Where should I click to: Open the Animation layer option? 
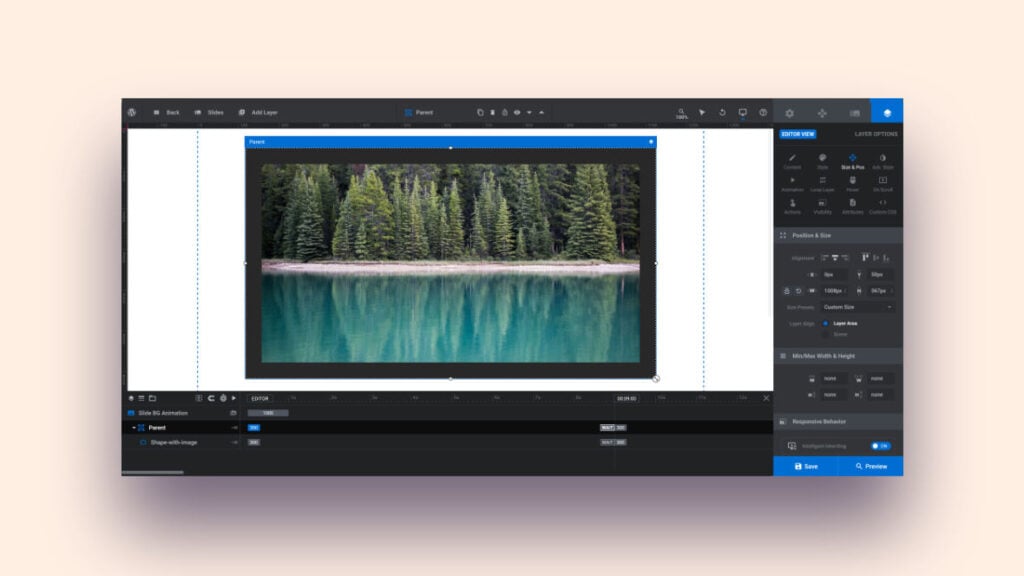[792, 183]
